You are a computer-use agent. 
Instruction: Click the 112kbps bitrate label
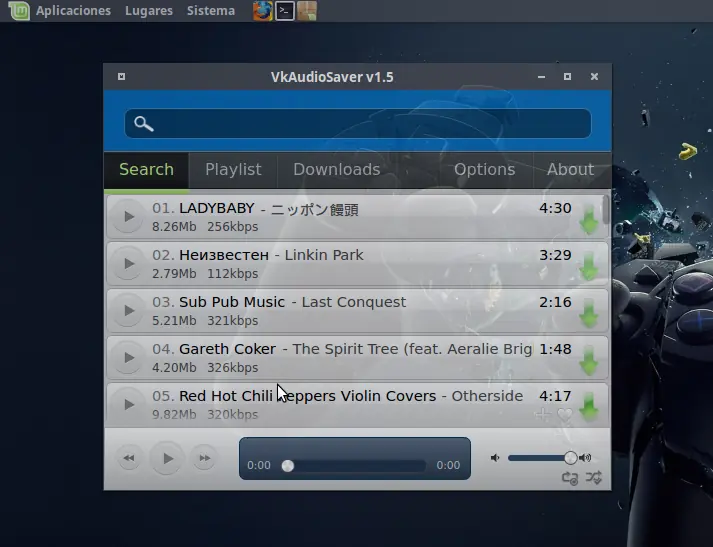click(233, 274)
